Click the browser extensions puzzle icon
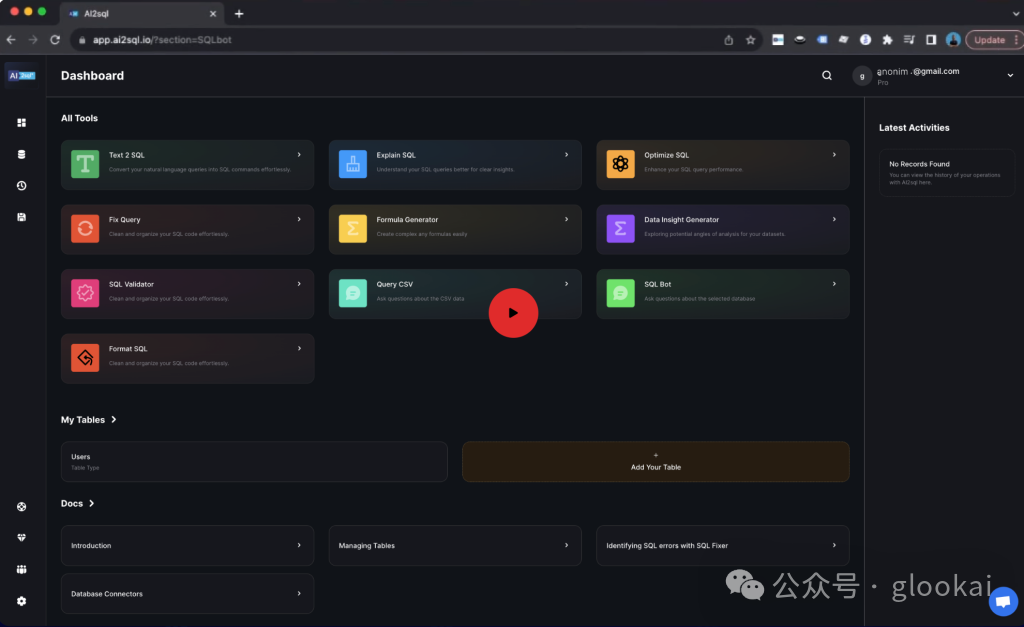Screen dimensions: 1024x627 tap(887, 40)
